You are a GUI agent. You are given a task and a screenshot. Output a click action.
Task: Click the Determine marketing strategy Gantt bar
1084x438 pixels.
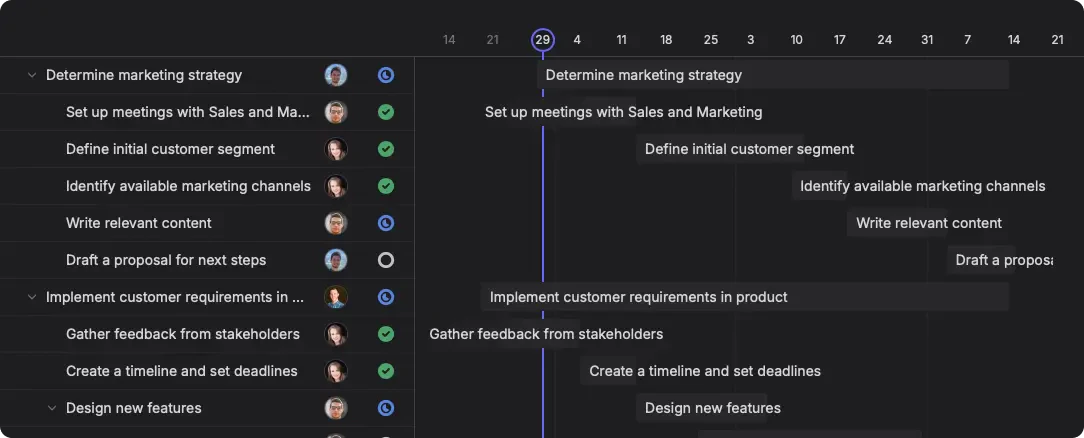coord(773,75)
